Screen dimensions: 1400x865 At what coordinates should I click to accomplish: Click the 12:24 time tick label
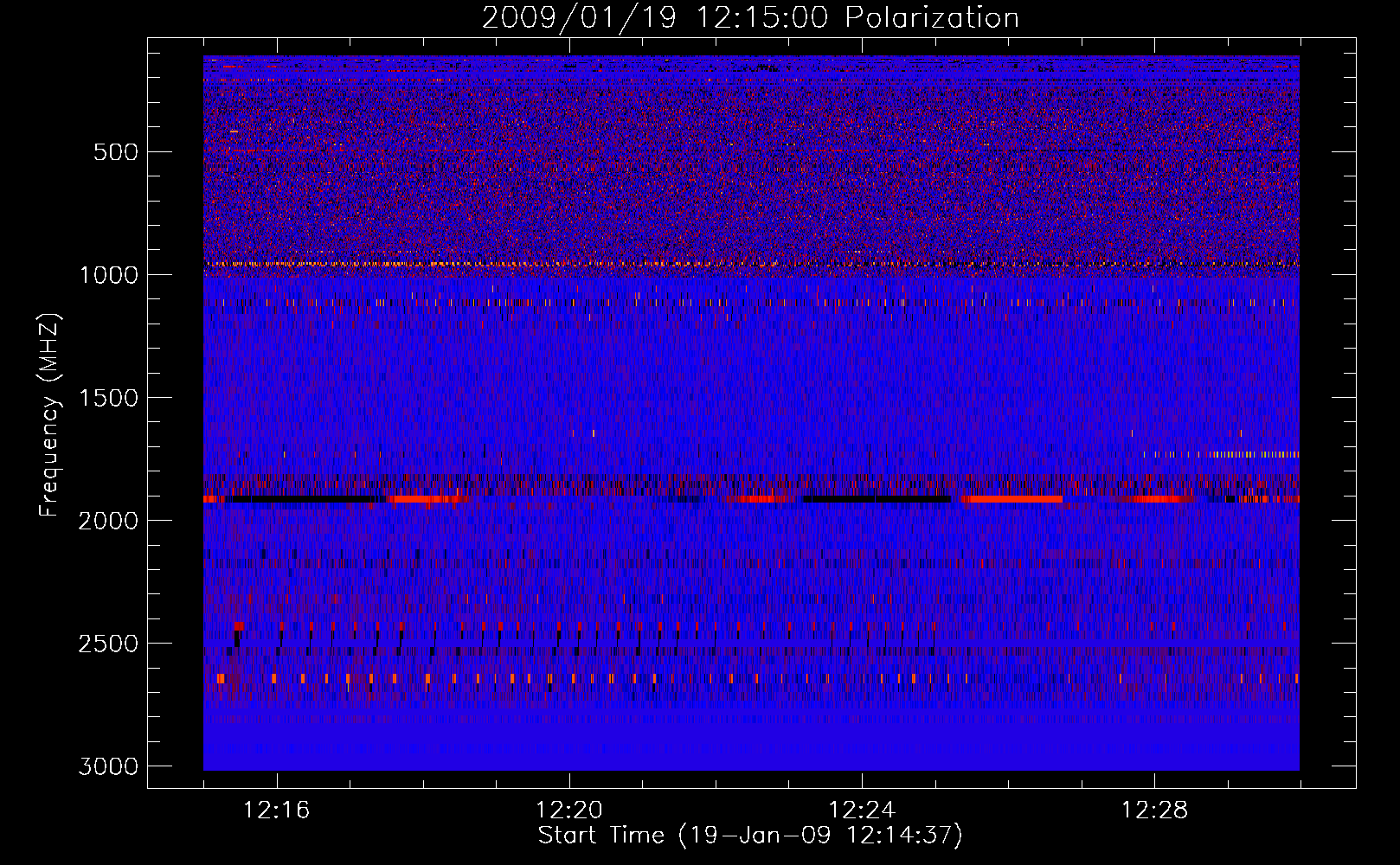click(x=862, y=810)
